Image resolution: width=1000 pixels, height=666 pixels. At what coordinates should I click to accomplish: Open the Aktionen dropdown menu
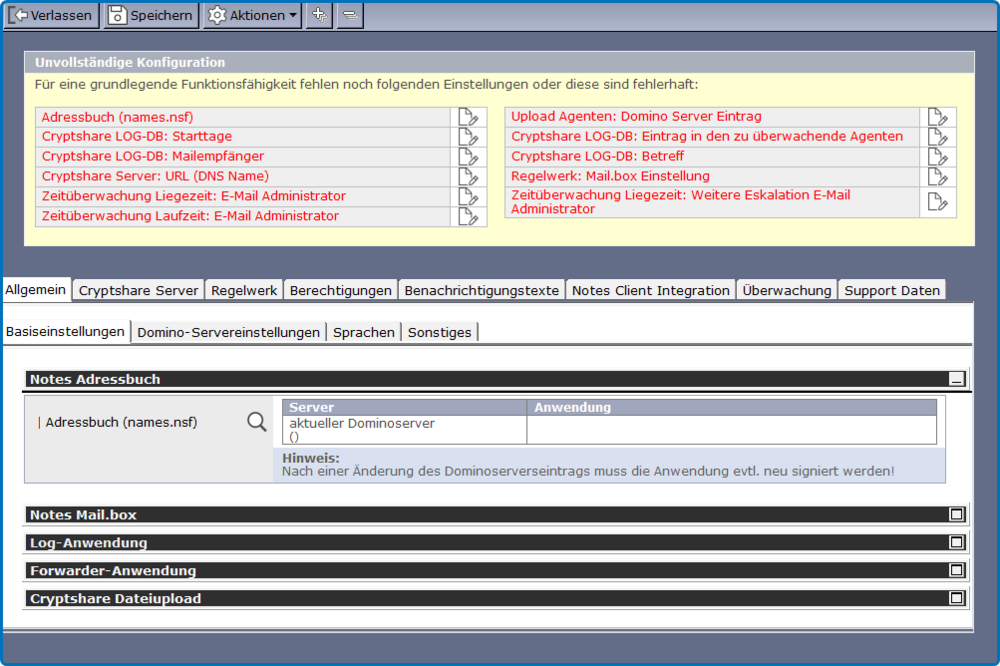252,15
